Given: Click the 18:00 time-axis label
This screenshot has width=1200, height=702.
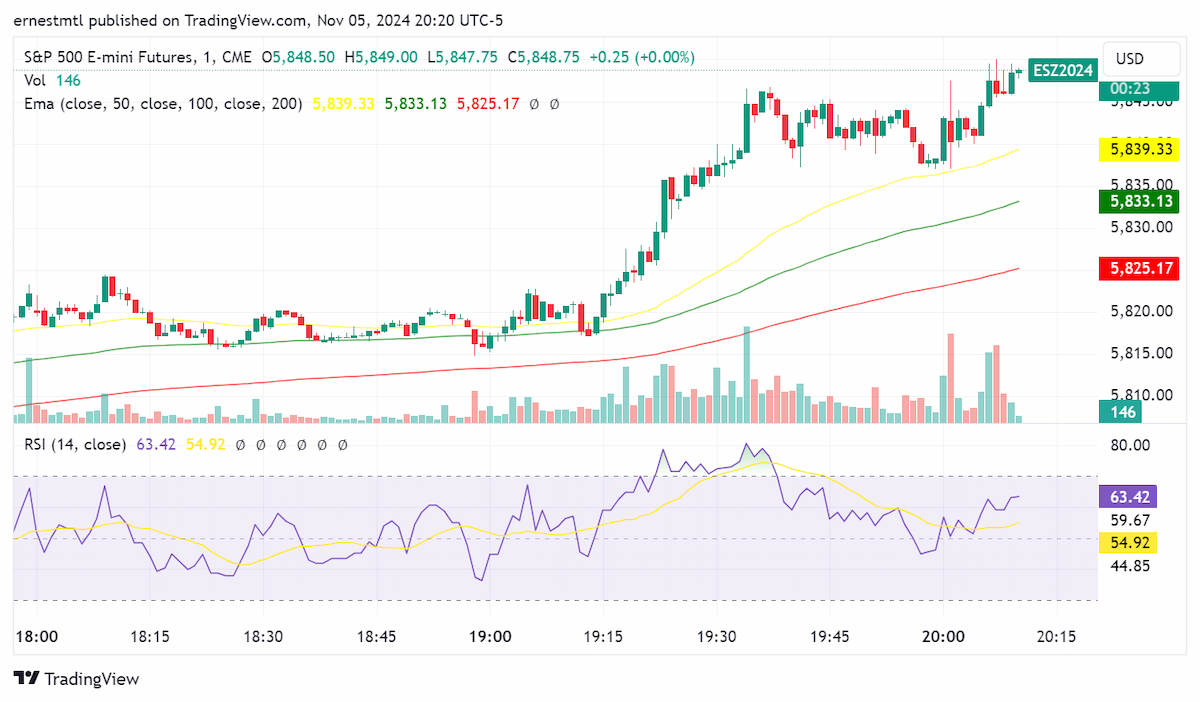Looking at the screenshot, I should (x=37, y=637).
